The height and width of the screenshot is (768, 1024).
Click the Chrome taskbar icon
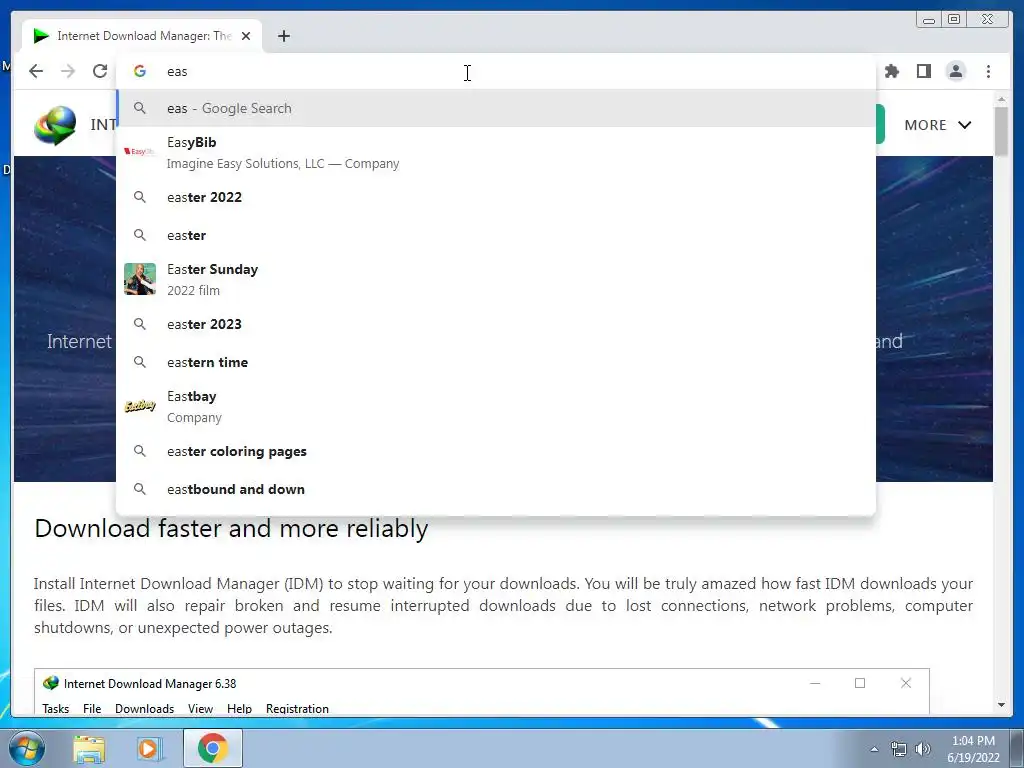[213, 748]
